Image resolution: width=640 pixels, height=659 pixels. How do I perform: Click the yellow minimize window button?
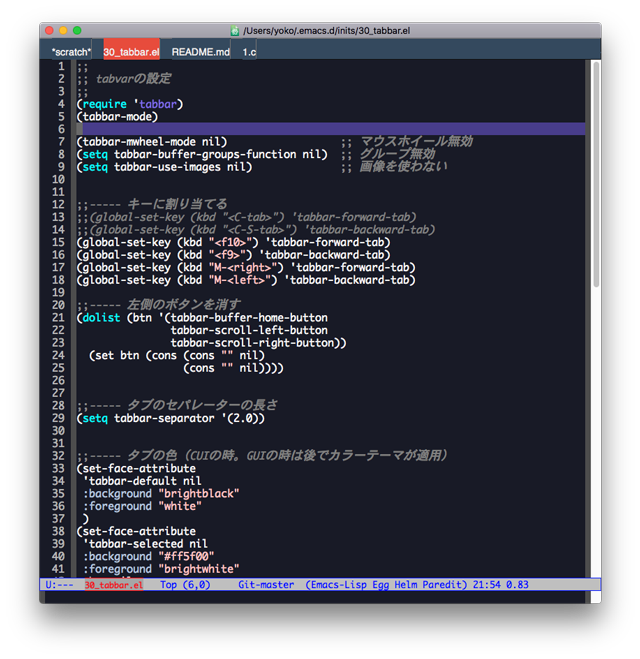click(x=63, y=30)
